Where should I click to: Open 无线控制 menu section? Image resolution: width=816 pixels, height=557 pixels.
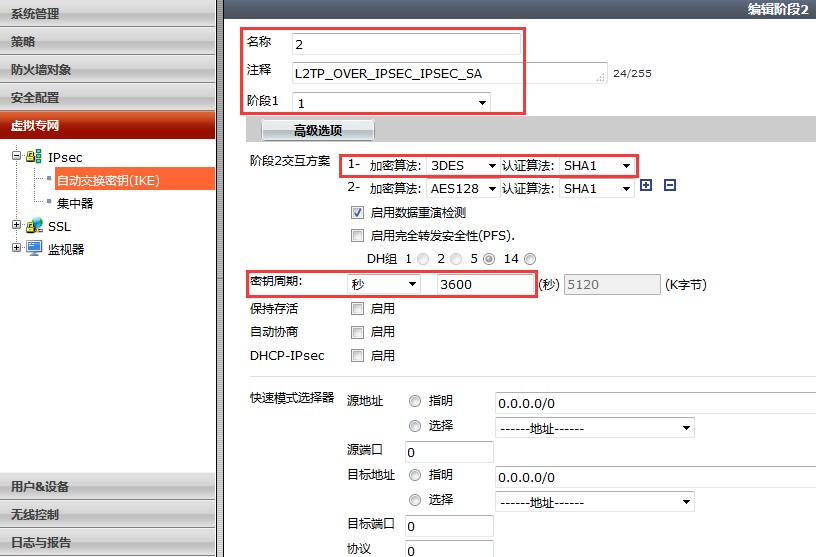107,514
